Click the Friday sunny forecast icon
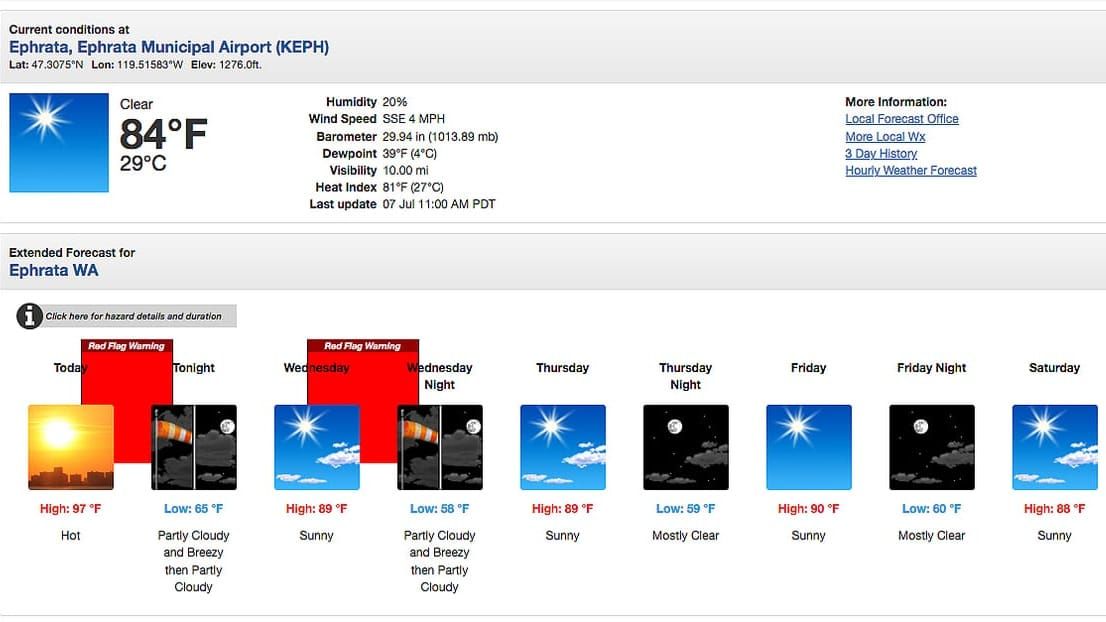1106x622 pixels. 809,447
